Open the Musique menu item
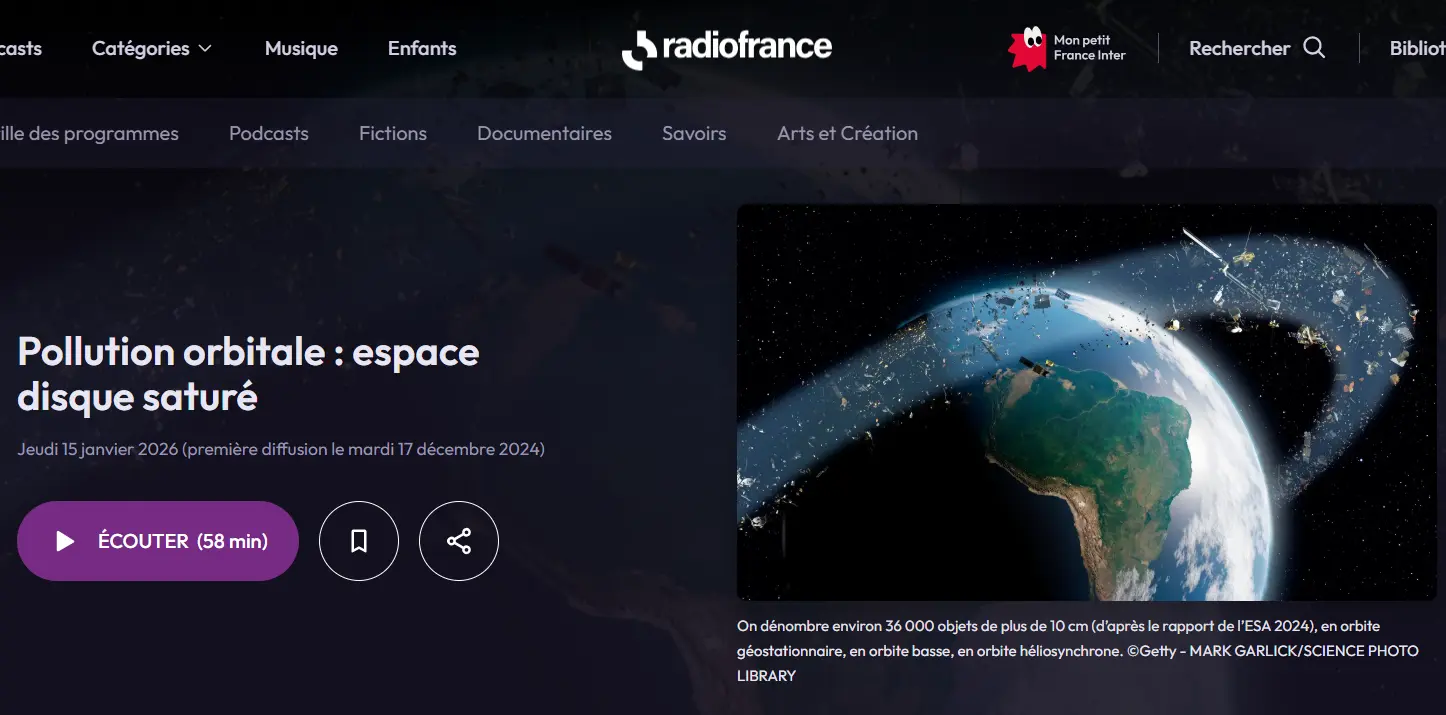 pyautogui.click(x=301, y=48)
